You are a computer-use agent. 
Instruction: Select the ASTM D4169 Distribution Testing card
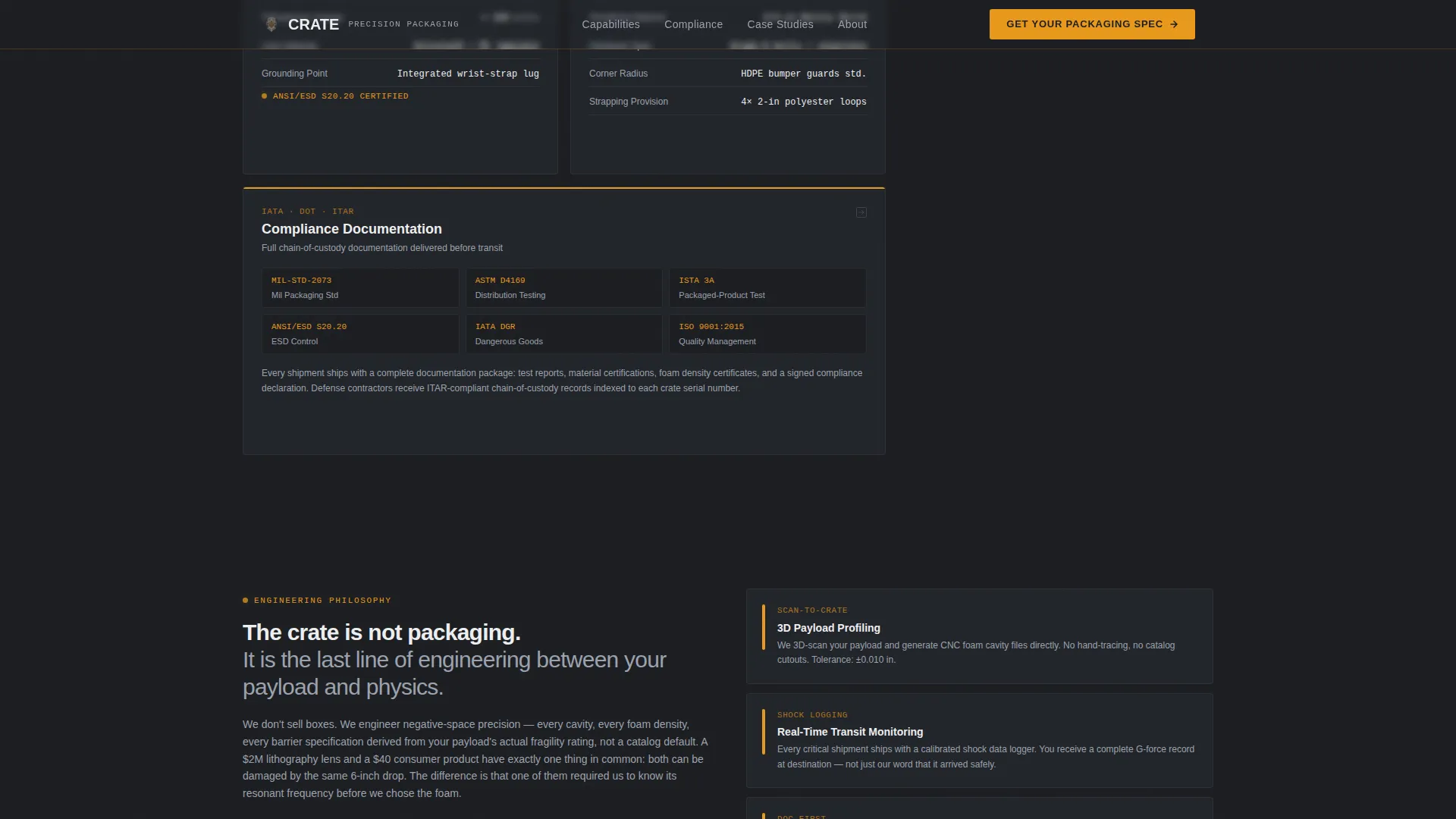[563, 287]
